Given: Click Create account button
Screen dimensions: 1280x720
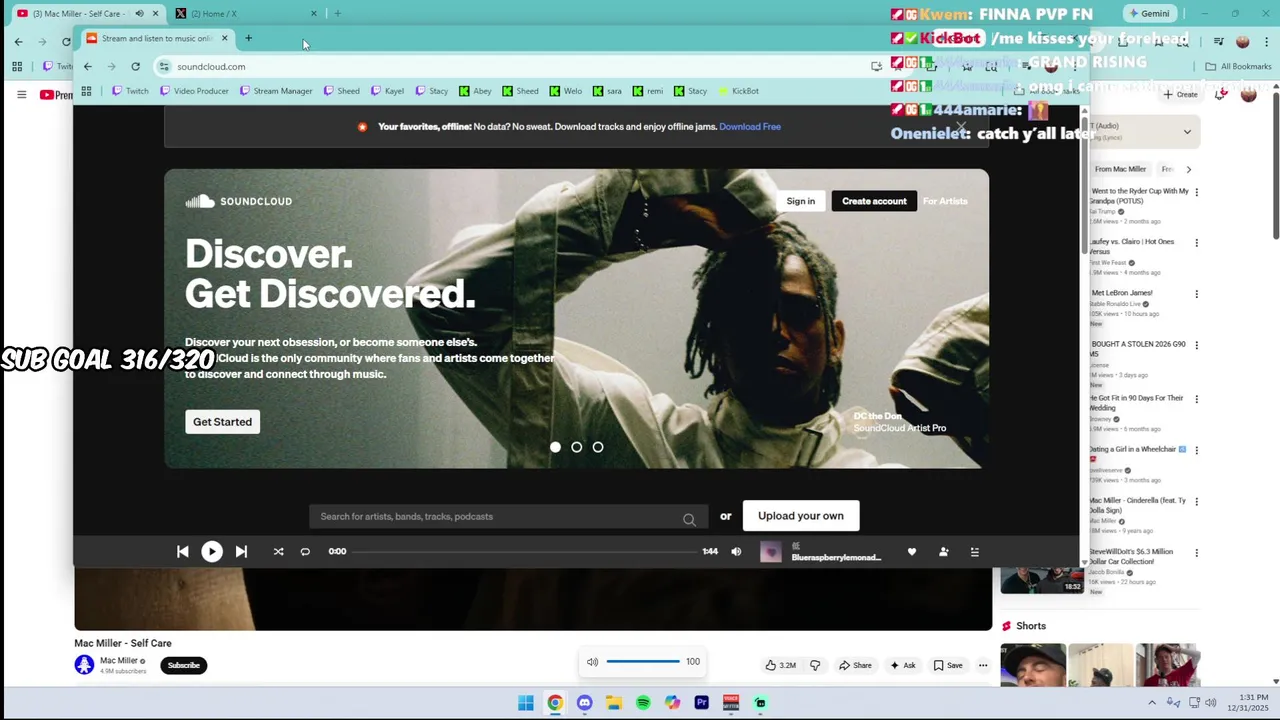Looking at the screenshot, I should 874,201.
